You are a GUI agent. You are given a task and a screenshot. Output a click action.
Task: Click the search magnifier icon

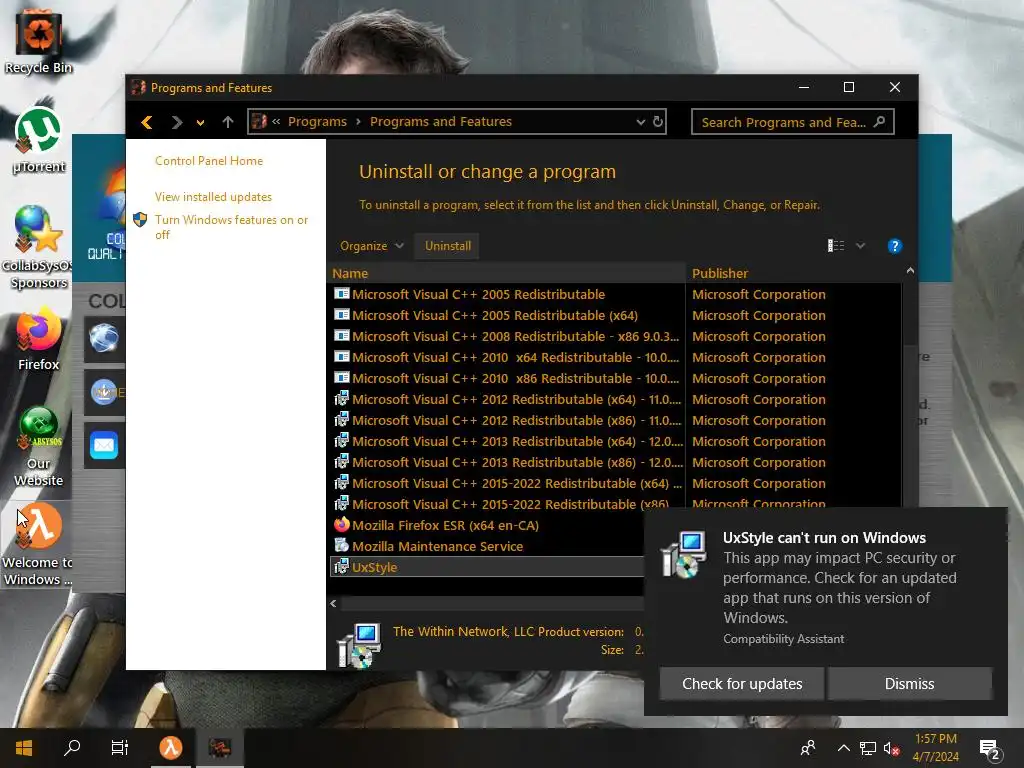[x=880, y=121]
